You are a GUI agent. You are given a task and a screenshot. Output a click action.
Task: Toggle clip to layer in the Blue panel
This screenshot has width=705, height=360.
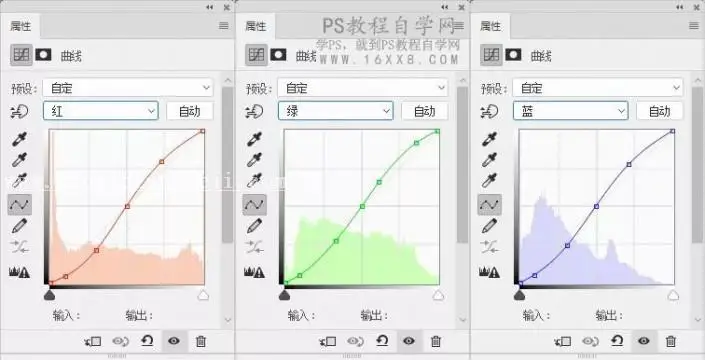point(562,342)
